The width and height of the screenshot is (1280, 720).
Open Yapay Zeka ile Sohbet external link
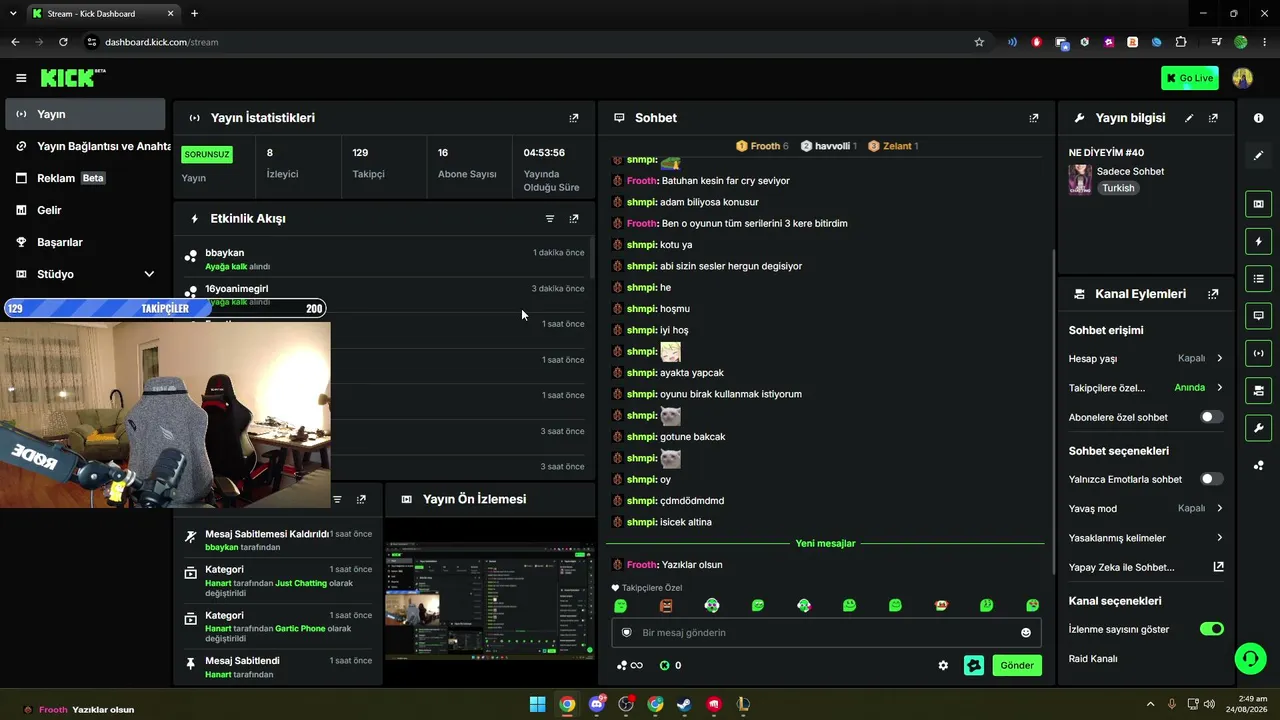tap(1146, 567)
